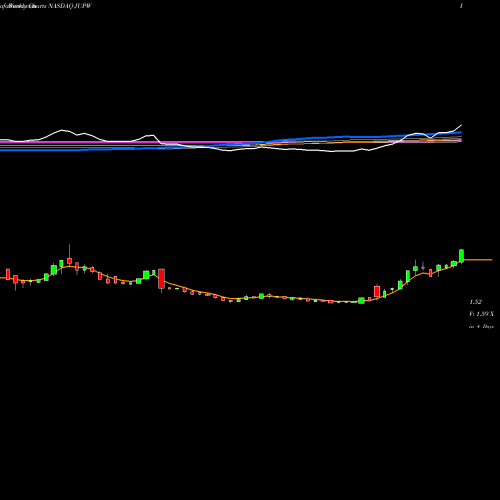
Task: Click the "in 4 Days" label
Action: [481, 327]
